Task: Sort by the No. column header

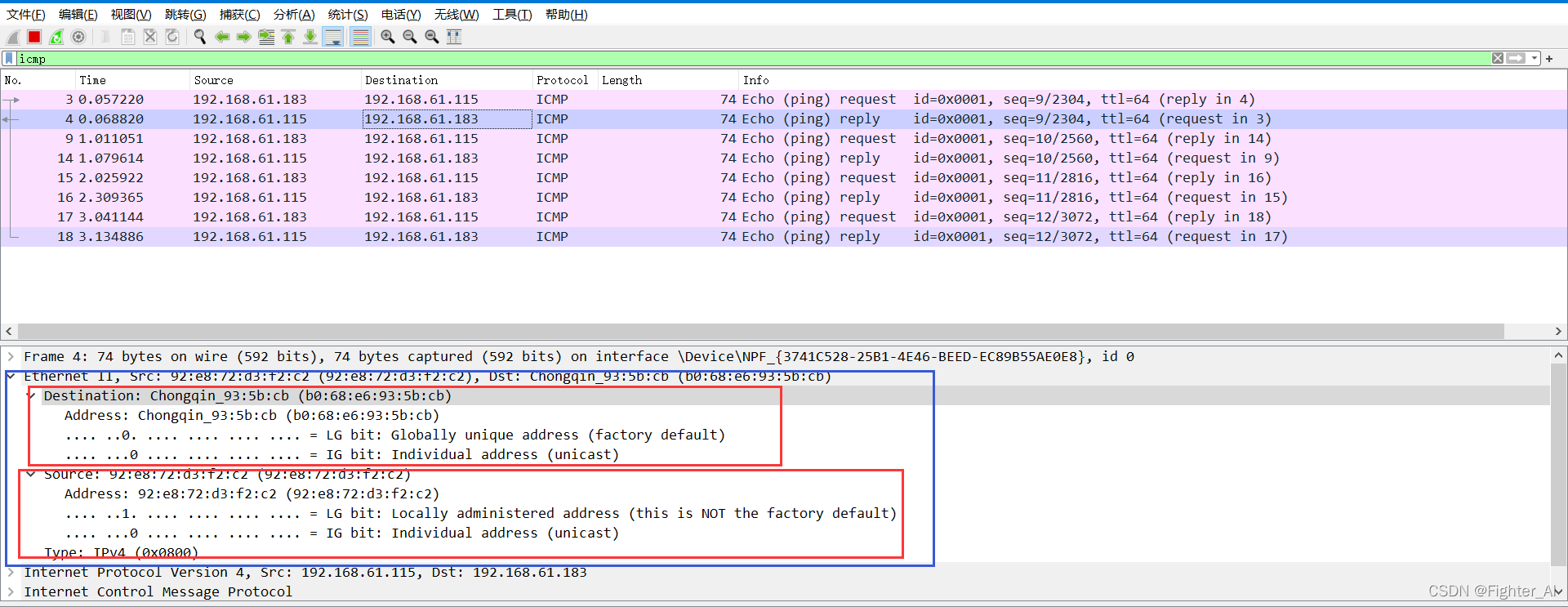Action: point(38,80)
